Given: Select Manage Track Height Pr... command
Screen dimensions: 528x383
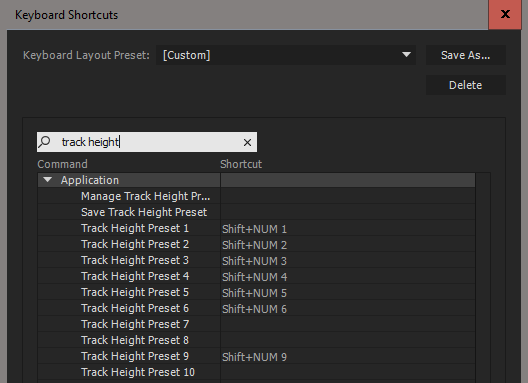Looking at the screenshot, I should coord(145,196).
